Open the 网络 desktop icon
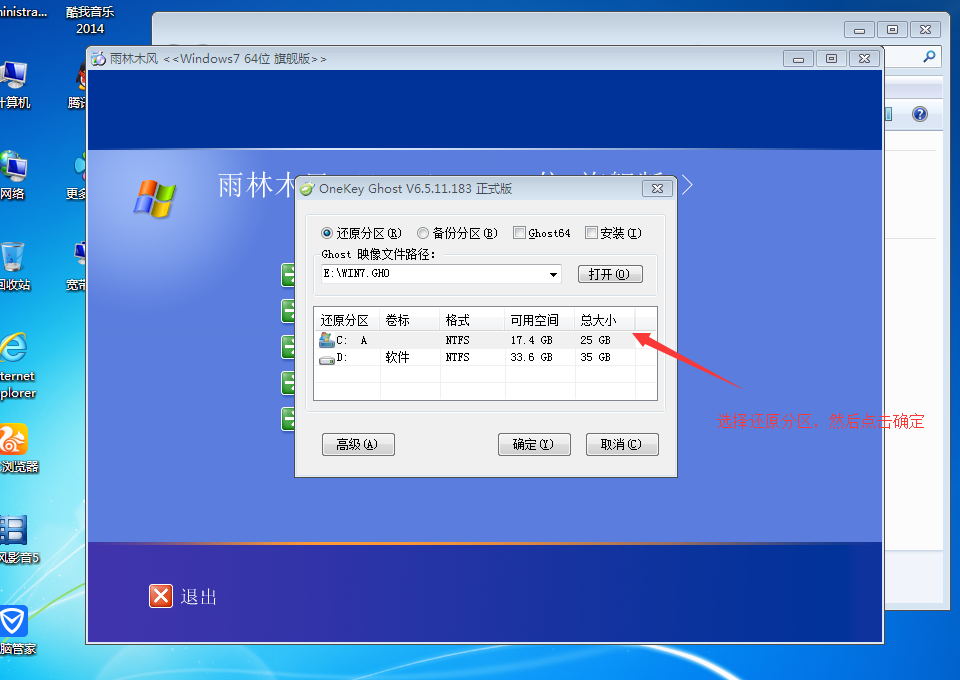960x680 pixels. [13, 176]
